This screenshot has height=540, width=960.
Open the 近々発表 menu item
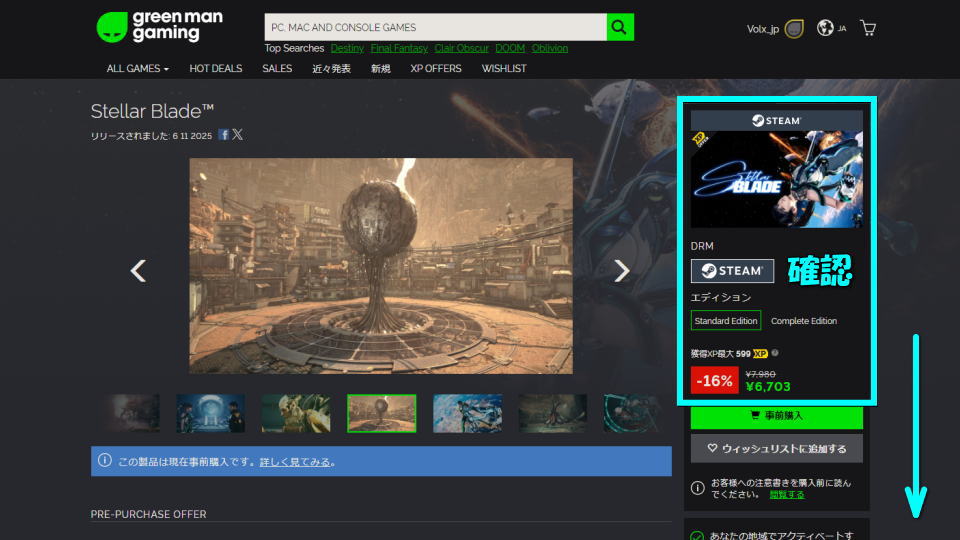331,69
